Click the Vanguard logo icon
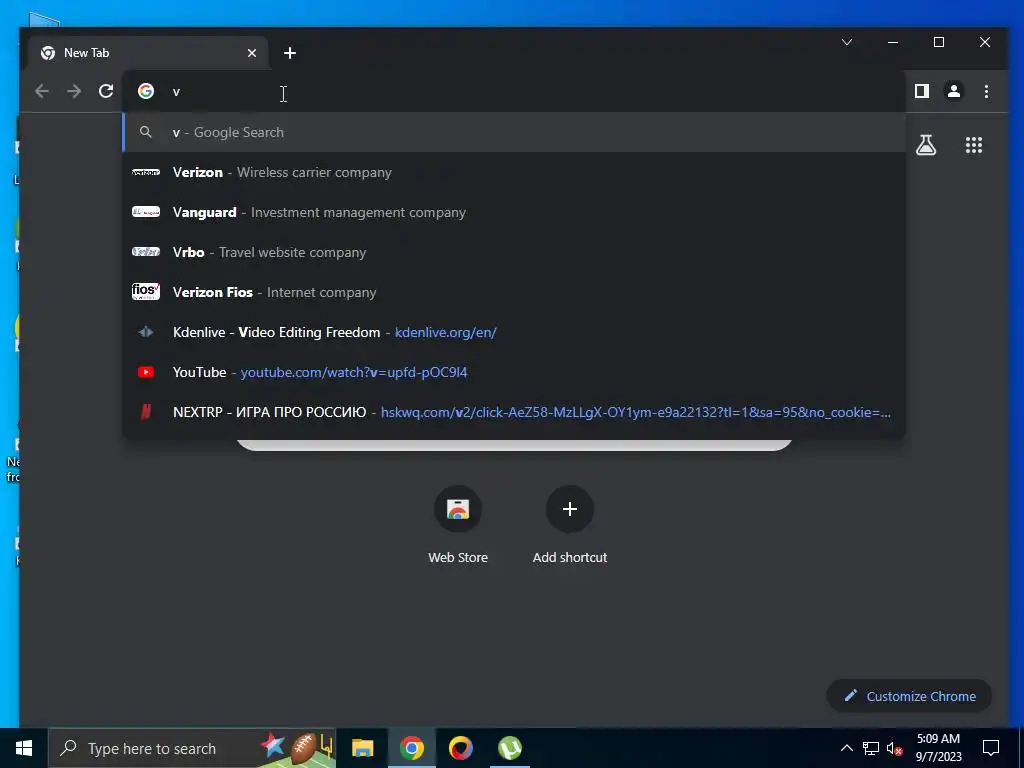 (x=146, y=212)
